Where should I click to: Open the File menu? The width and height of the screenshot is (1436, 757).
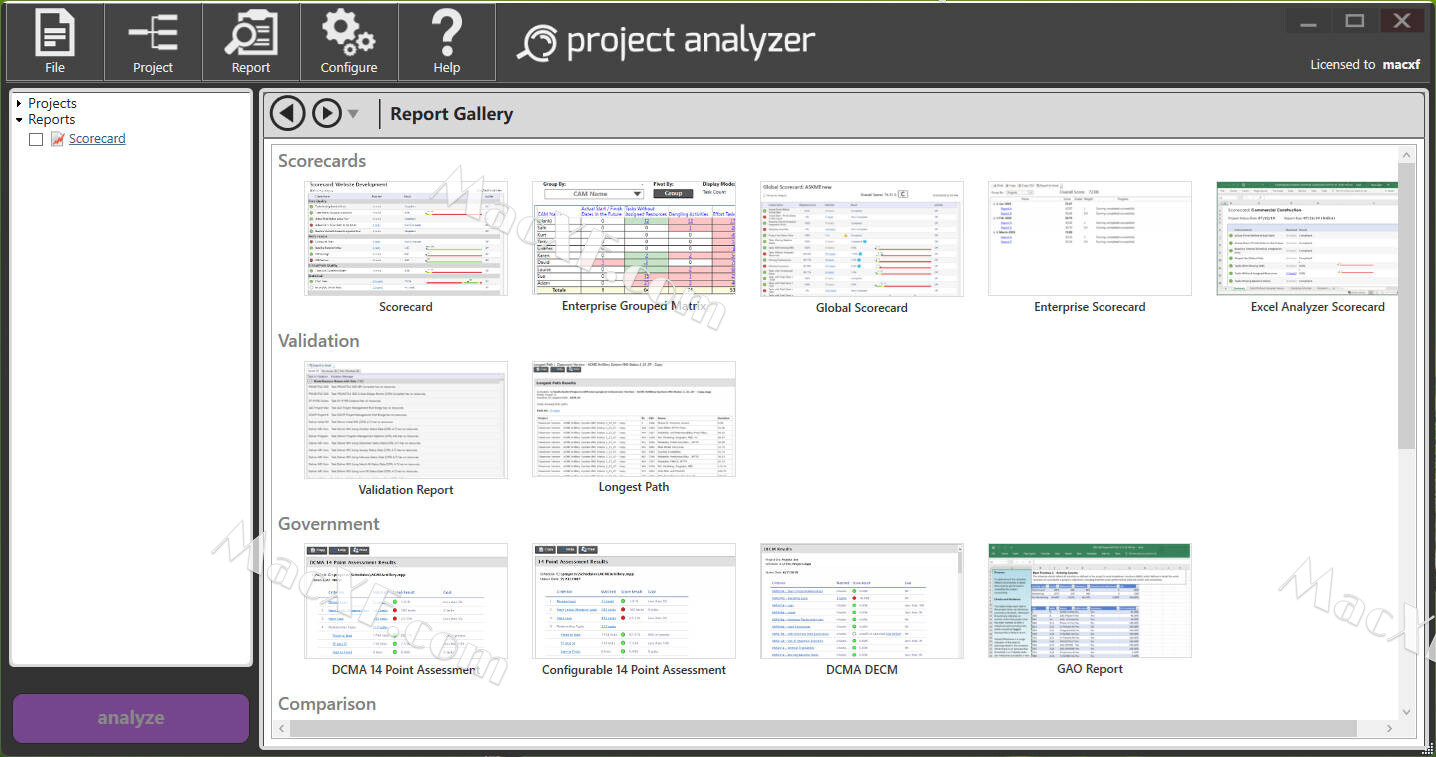[54, 41]
